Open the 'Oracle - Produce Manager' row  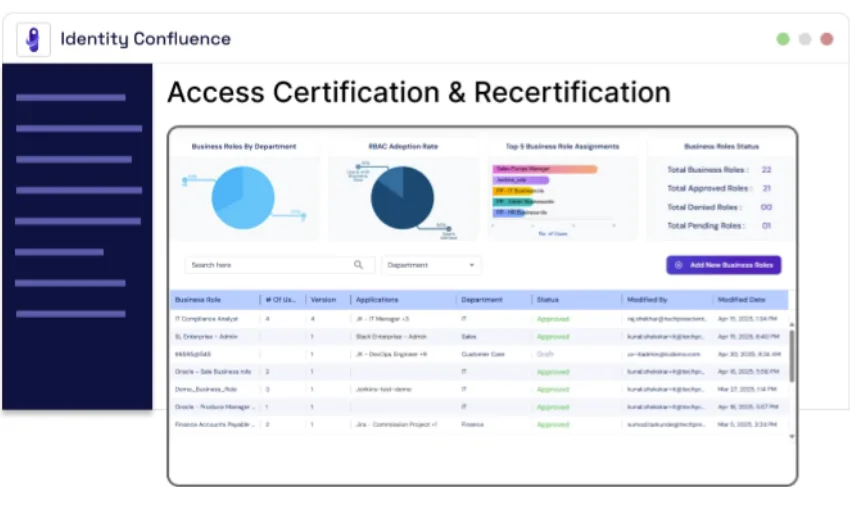[x=215, y=407]
